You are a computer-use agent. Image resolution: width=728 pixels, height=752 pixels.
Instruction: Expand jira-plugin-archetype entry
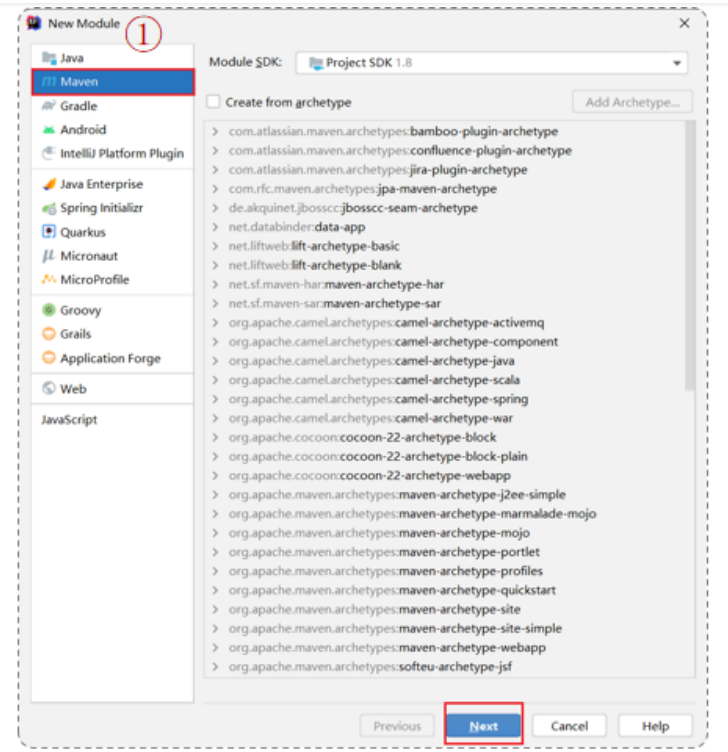(215, 170)
